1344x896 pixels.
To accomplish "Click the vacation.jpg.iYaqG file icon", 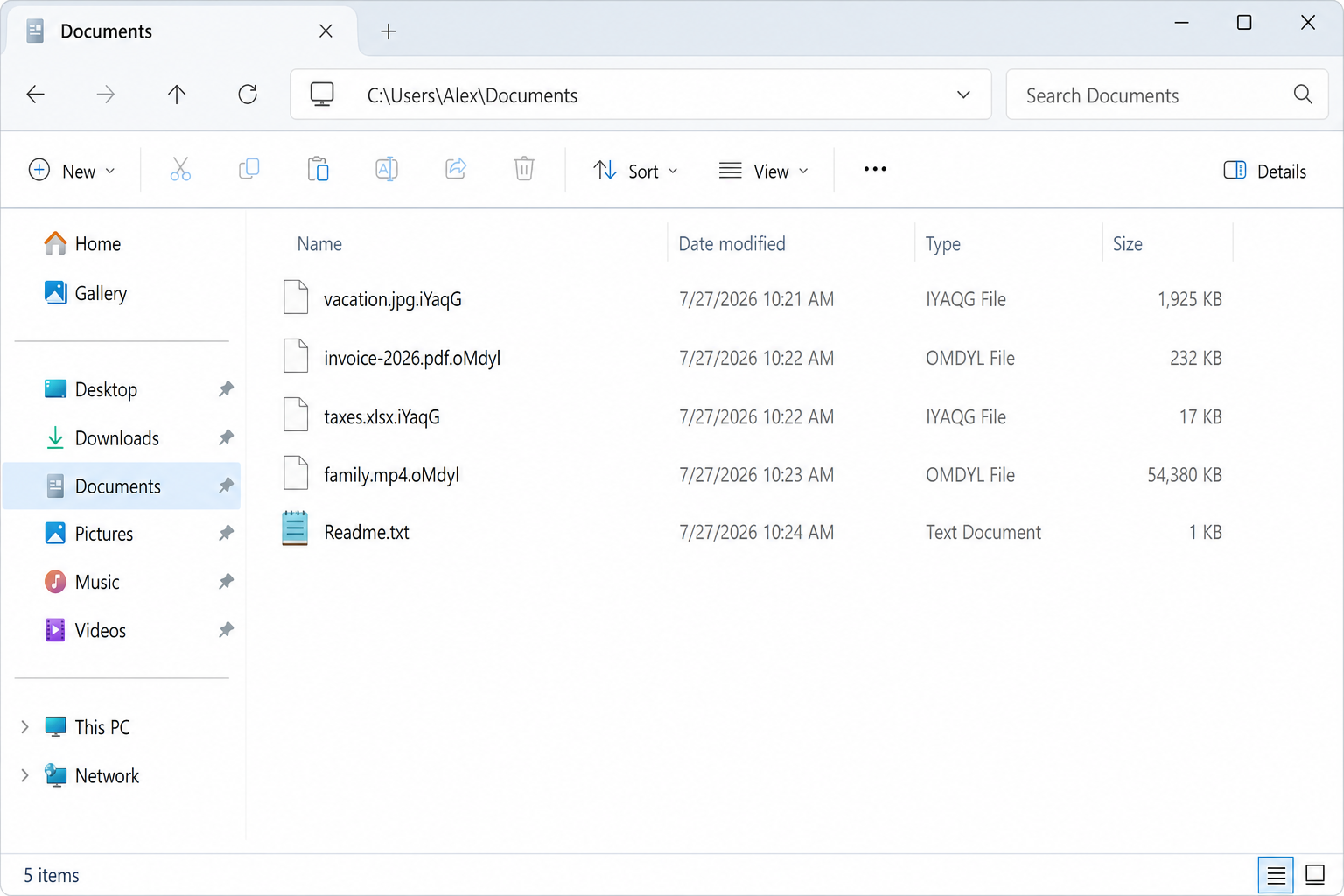I will pos(296,297).
